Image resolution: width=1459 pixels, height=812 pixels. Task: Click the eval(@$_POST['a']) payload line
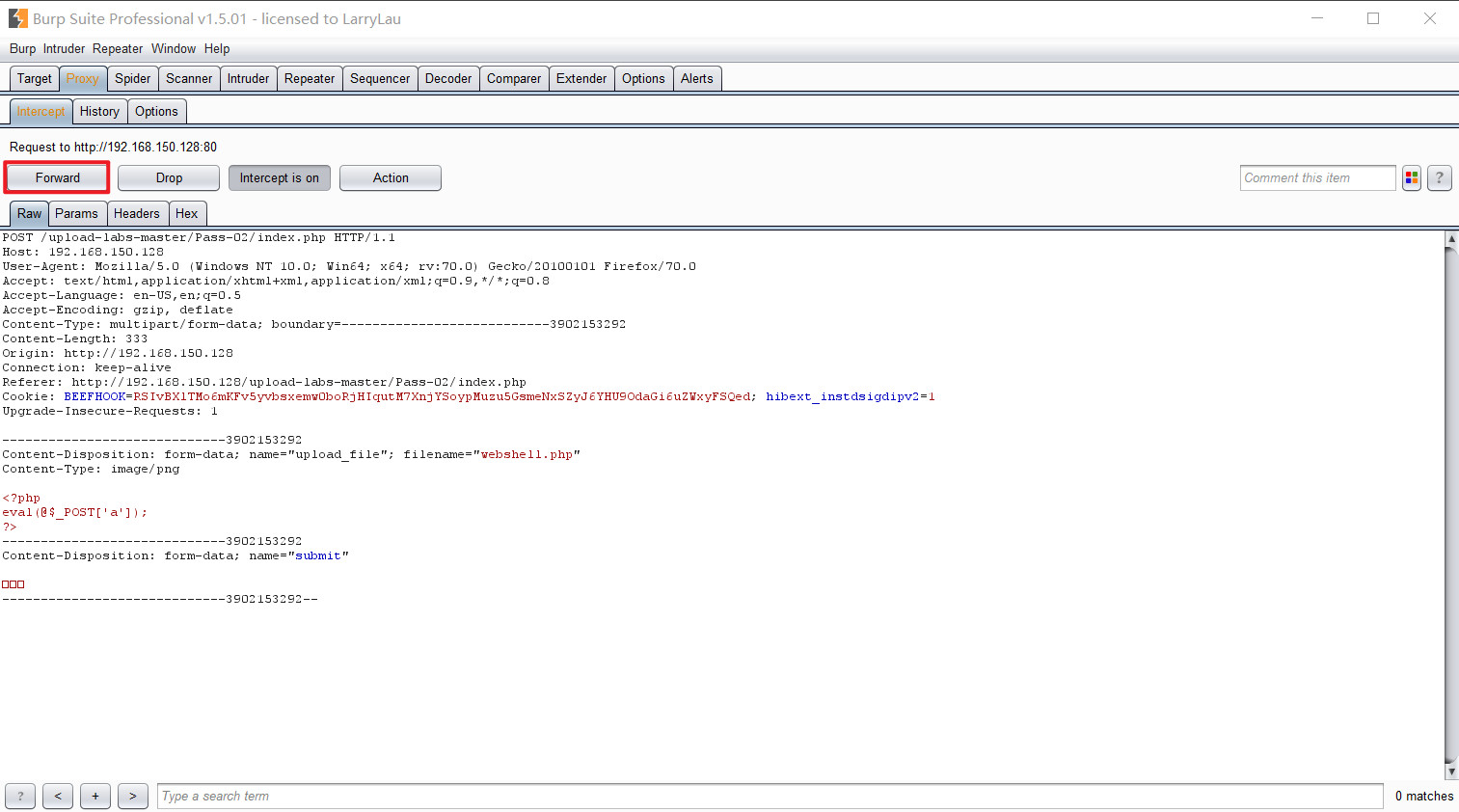pyautogui.click(x=75, y=512)
